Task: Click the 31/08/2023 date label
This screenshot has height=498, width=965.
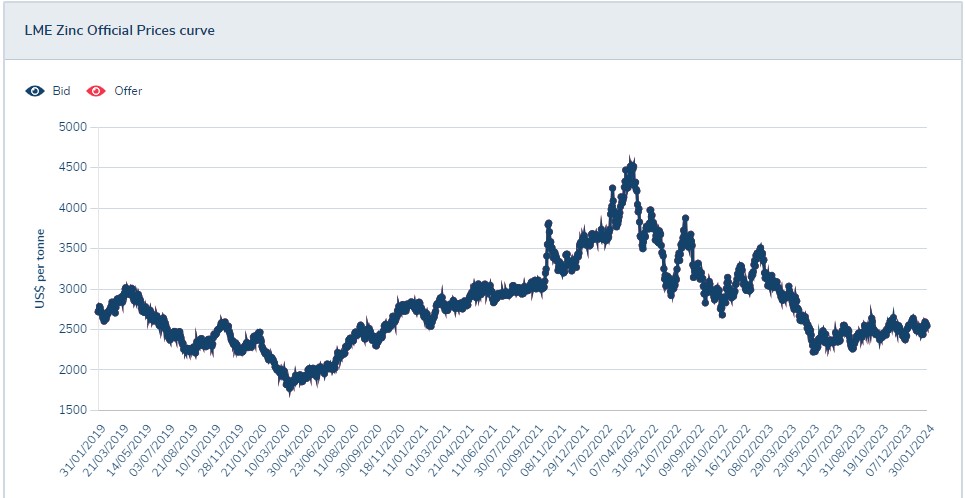Action: [843, 449]
